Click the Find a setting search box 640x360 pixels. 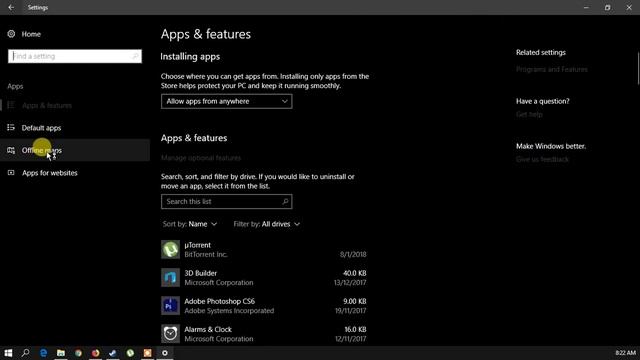(75, 56)
